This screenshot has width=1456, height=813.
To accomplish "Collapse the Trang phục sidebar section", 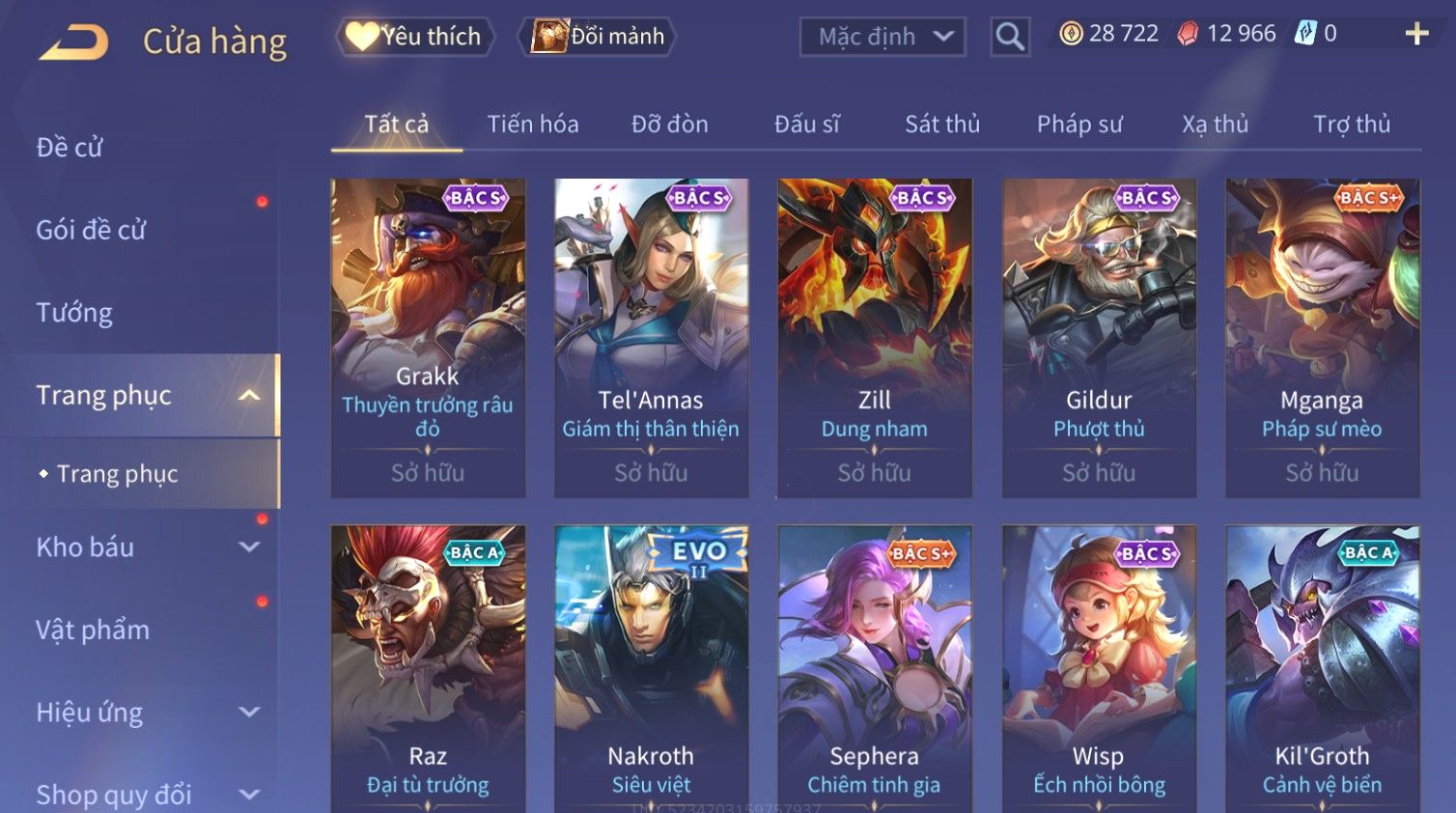I will [x=249, y=395].
